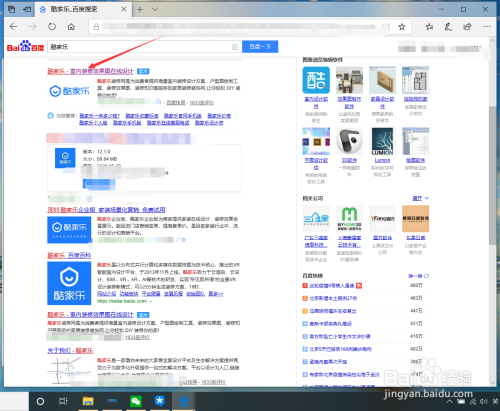Click the Cortana circle on taskbar
Viewport: 500px width, 411px height.
(x=40, y=401)
